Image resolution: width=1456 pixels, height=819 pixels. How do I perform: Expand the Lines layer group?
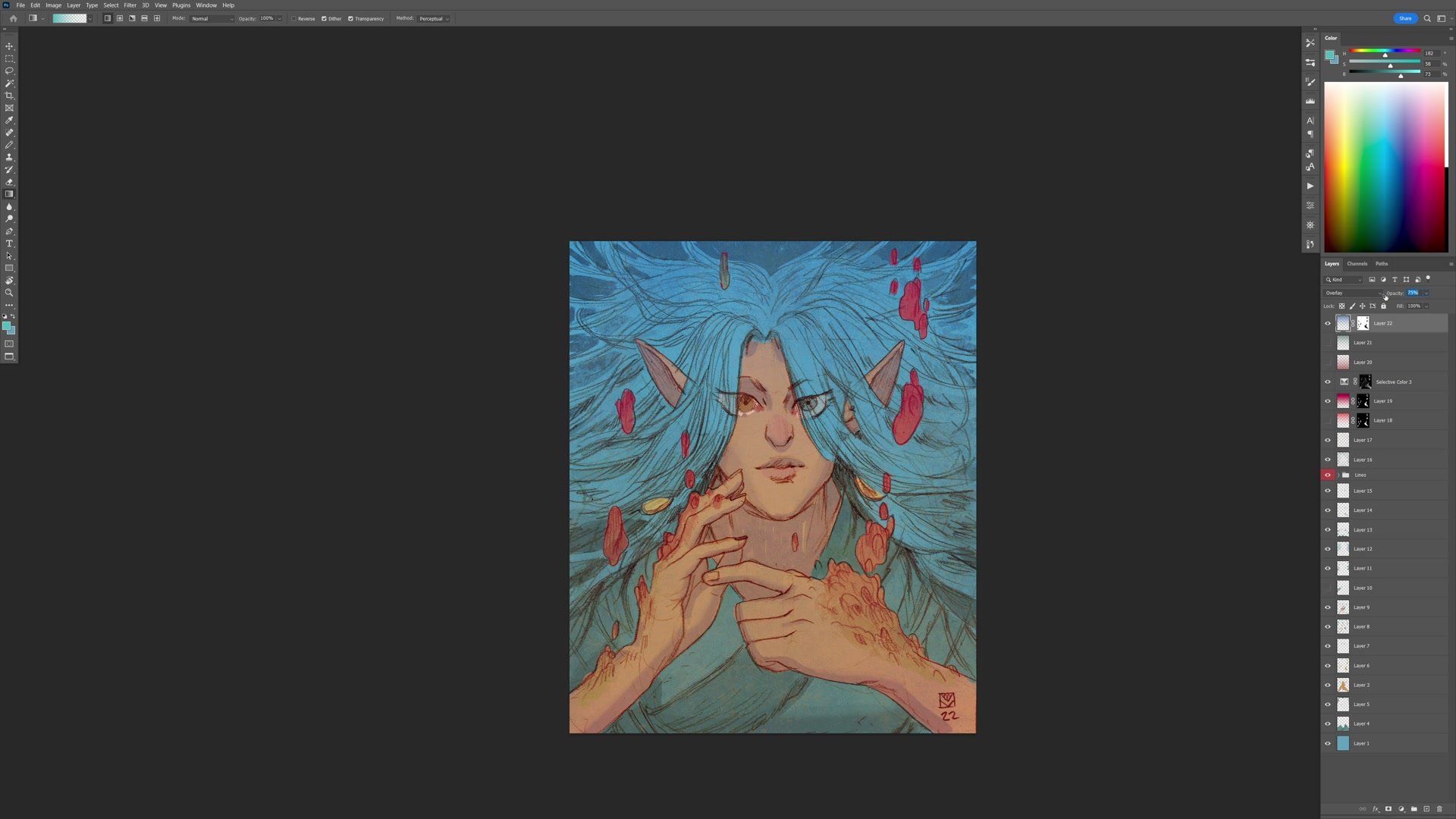pos(1338,475)
